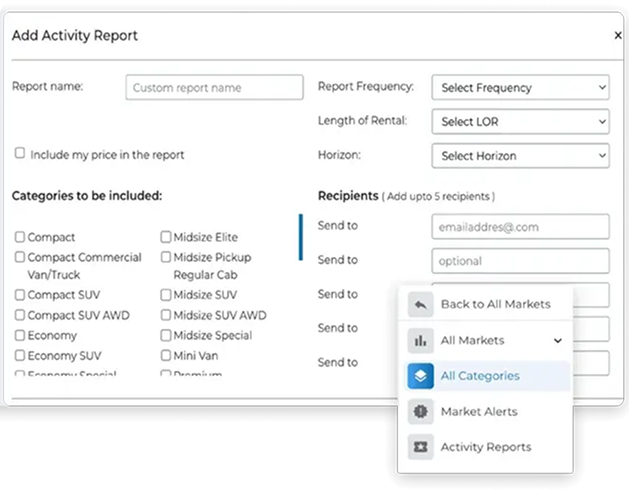
Task: Enable Include my price in the report
Action: point(20,153)
